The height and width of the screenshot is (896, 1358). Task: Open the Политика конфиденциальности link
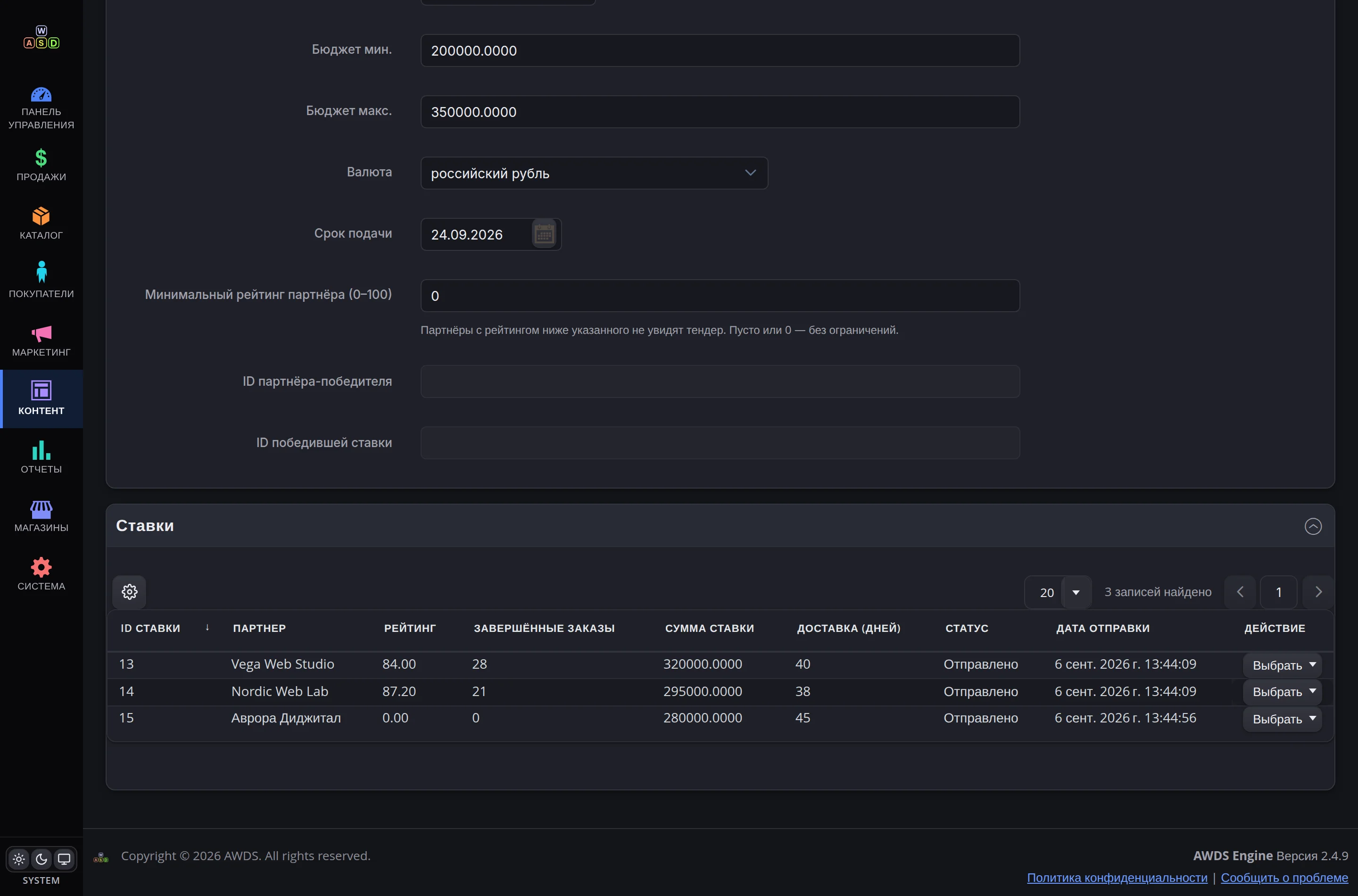click(x=1117, y=878)
